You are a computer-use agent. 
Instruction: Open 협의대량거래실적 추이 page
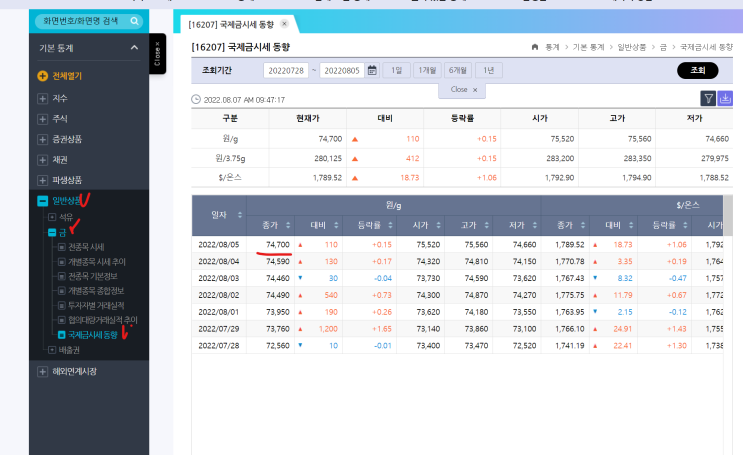[102, 320]
